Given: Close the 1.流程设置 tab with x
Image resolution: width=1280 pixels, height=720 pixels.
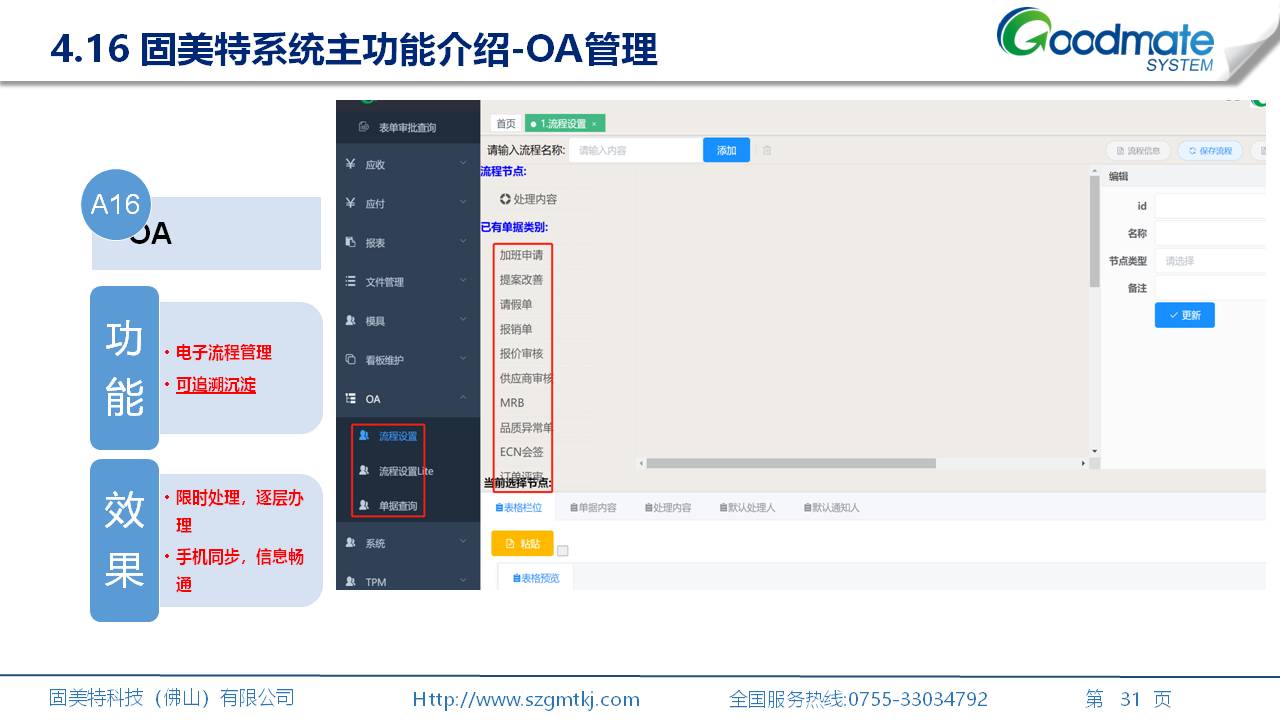Looking at the screenshot, I should (x=594, y=124).
